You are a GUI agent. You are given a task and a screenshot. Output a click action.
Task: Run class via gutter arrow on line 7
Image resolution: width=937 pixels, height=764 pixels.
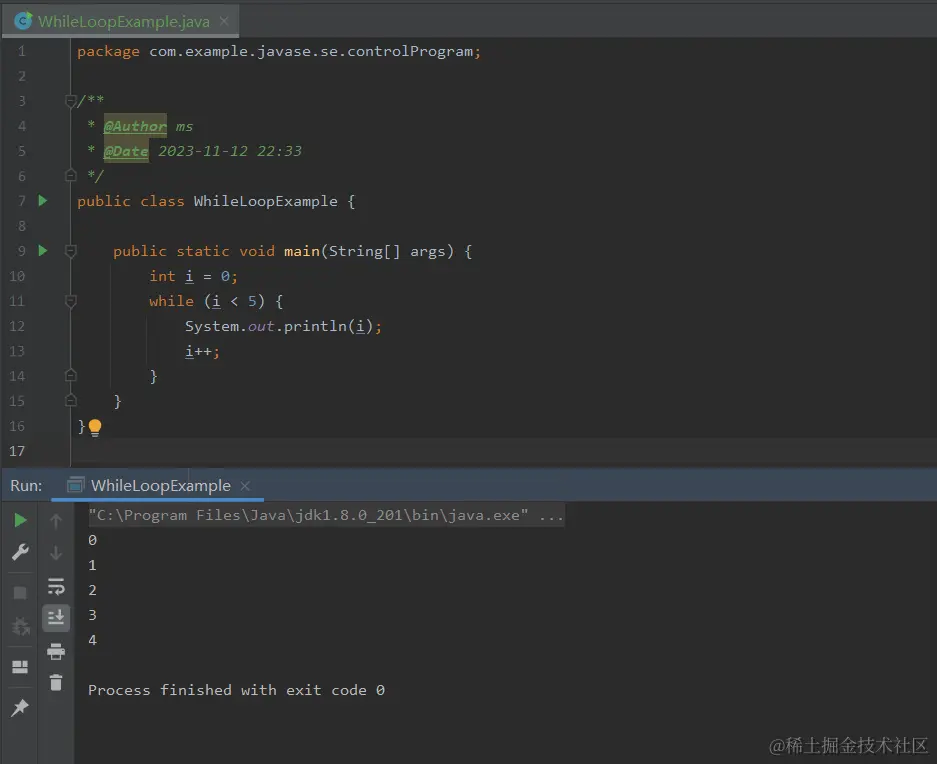(x=42, y=201)
